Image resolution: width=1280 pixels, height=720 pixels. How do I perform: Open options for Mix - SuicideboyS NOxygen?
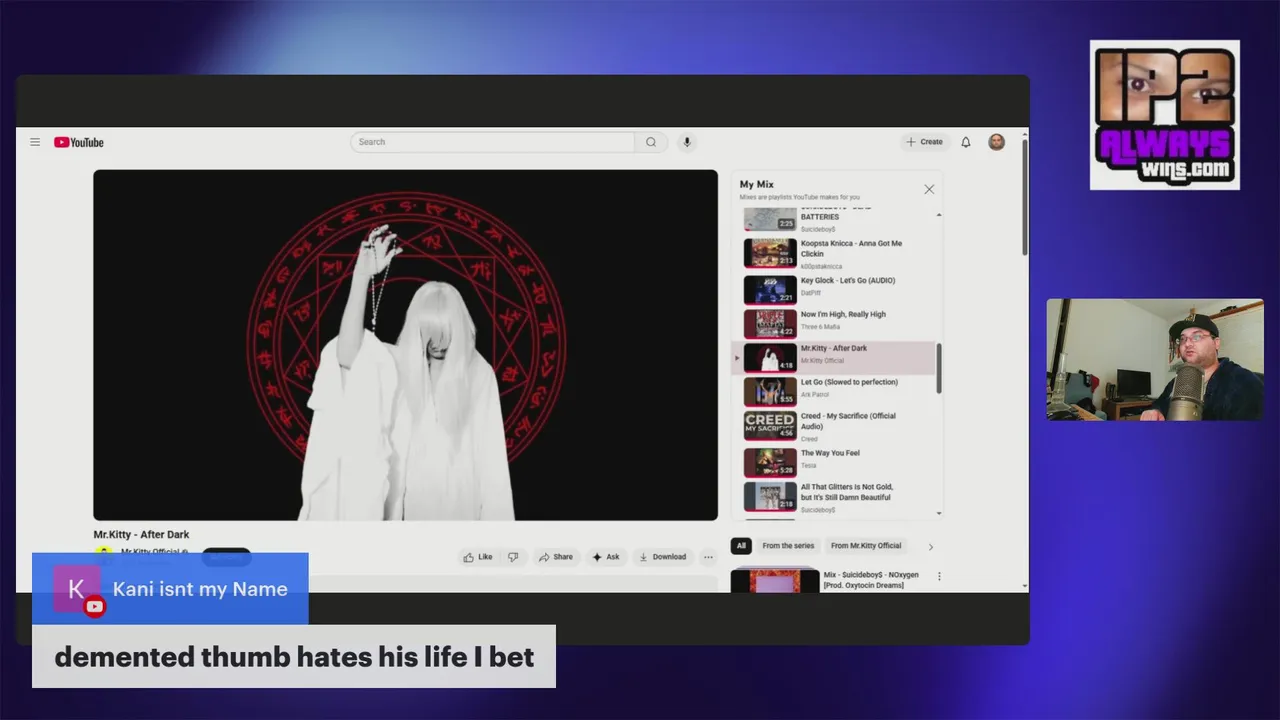939,576
